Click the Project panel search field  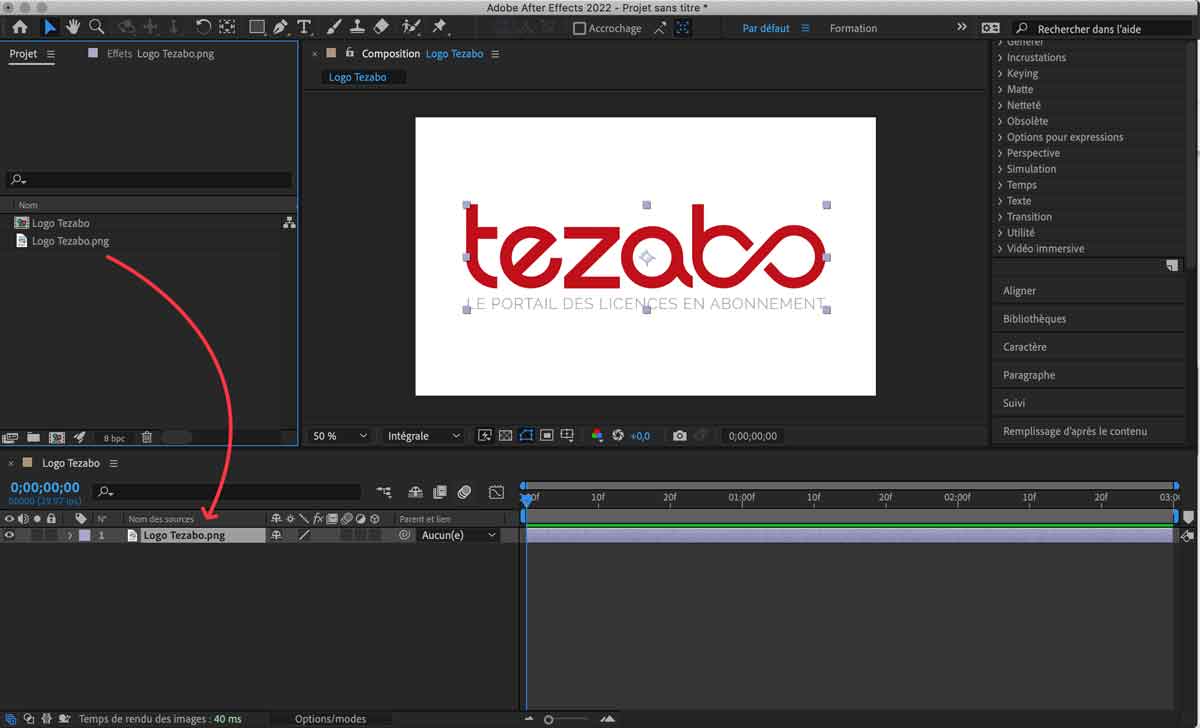click(149, 180)
